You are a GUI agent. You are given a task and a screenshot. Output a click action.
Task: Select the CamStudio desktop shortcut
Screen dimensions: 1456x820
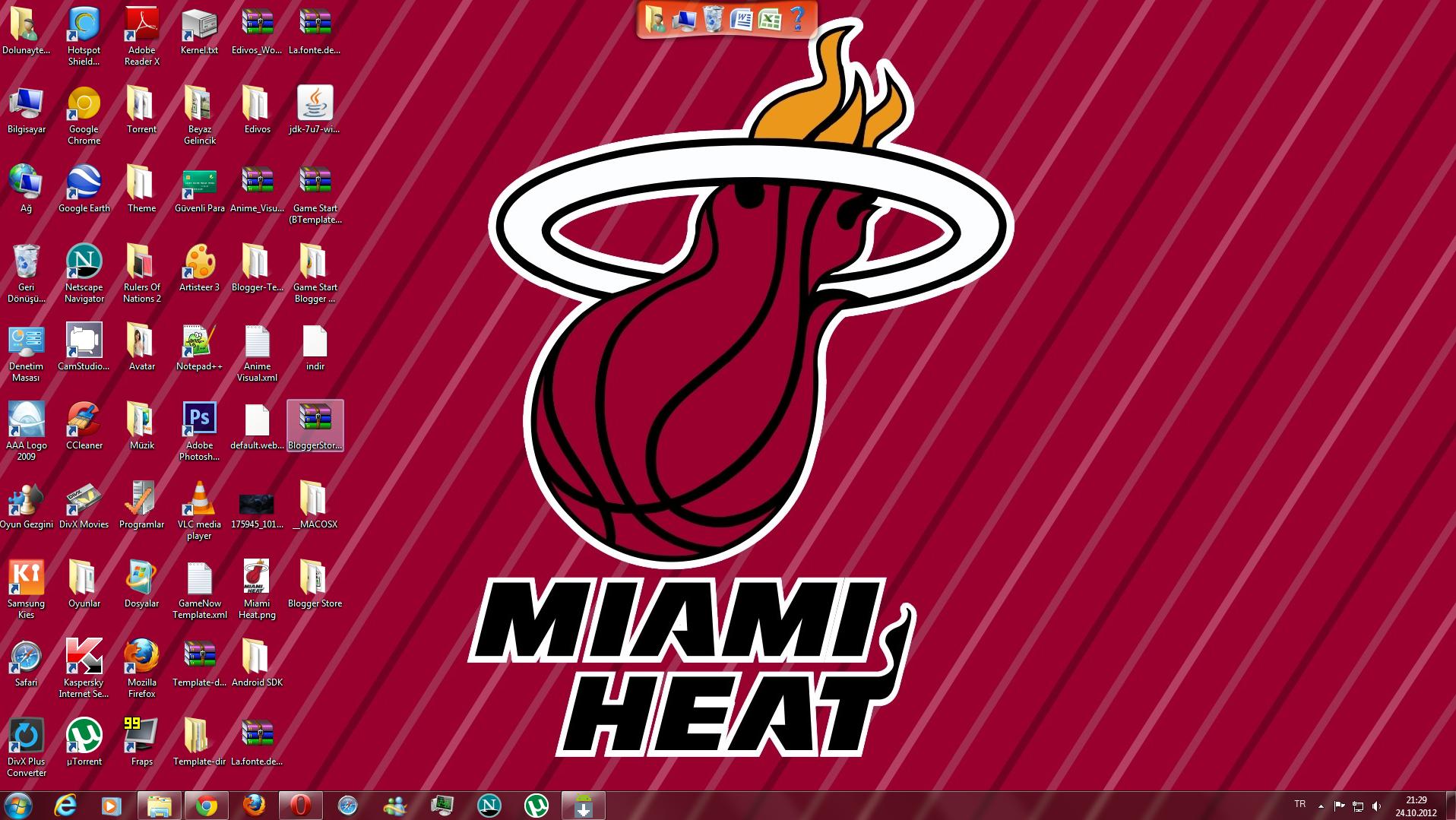click(84, 347)
